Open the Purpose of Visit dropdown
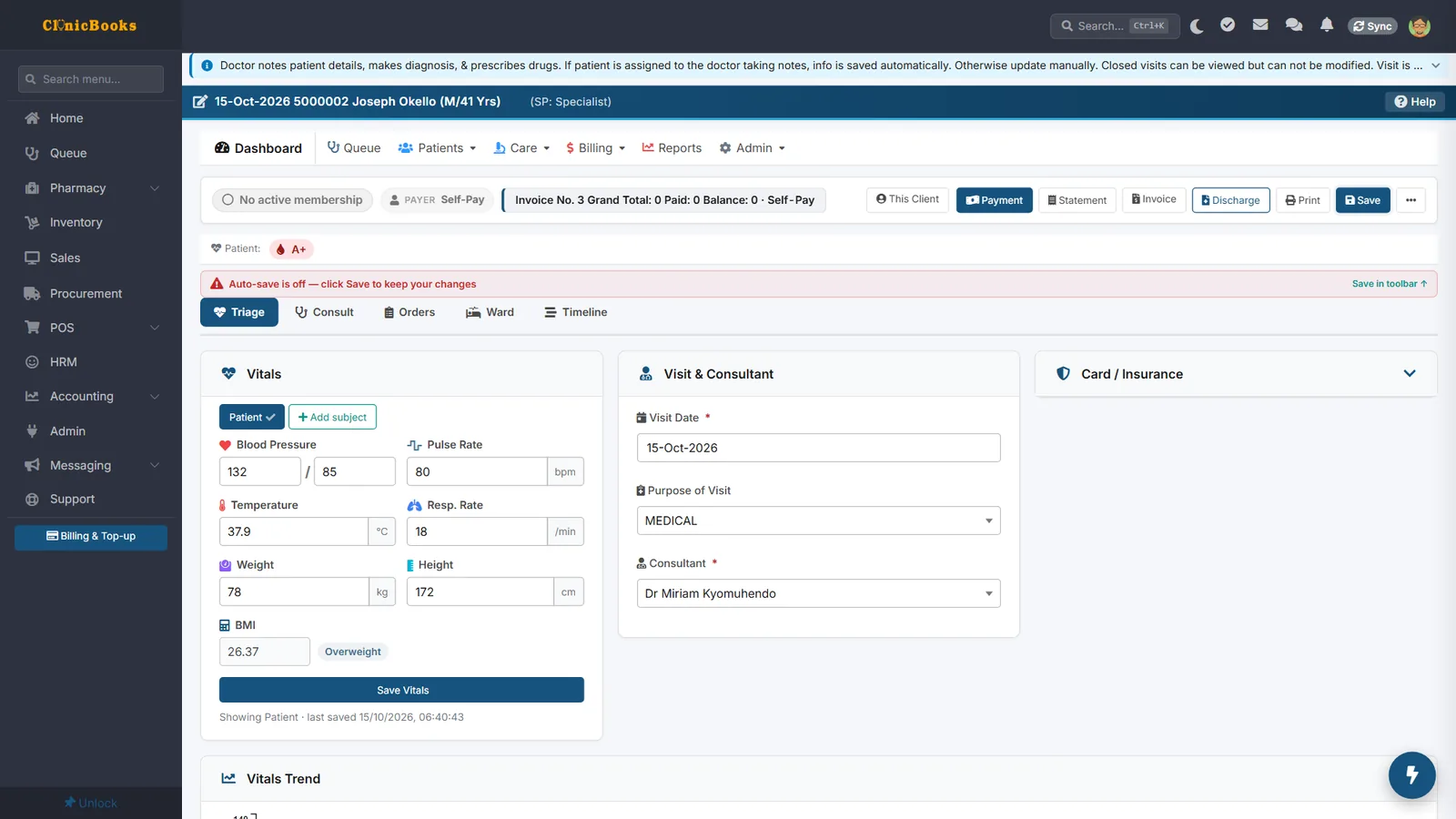Viewport: 1456px width, 819px height. click(819, 521)
